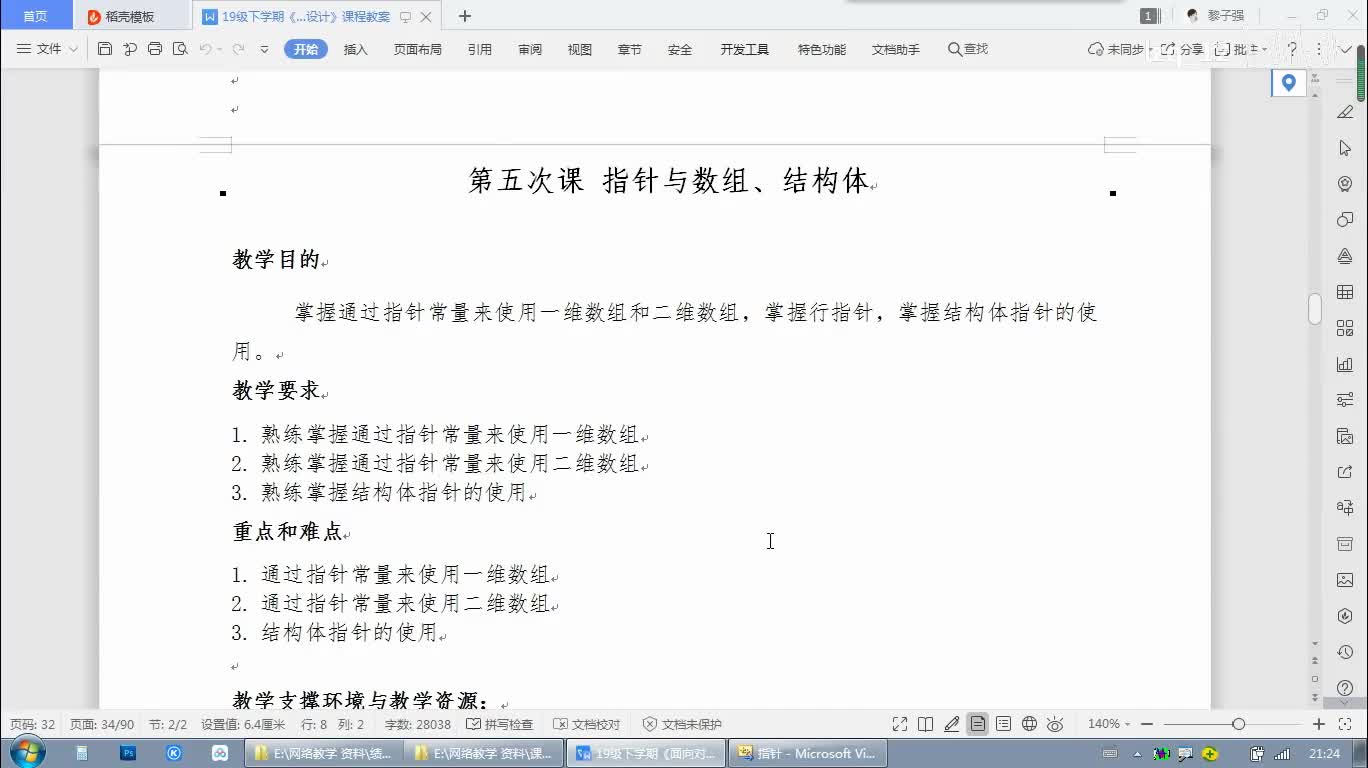Toggle full screen view in status bar

(x=900, y=724)
